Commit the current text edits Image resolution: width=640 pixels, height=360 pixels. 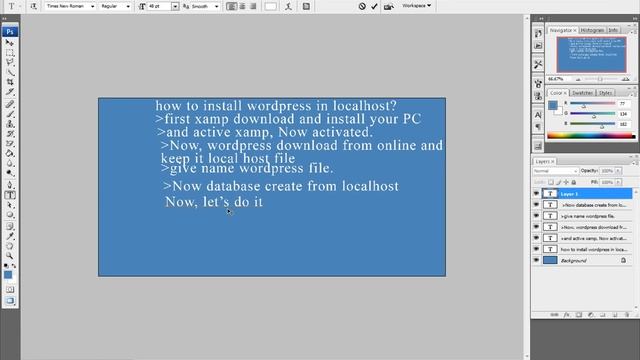coord(374,6)
